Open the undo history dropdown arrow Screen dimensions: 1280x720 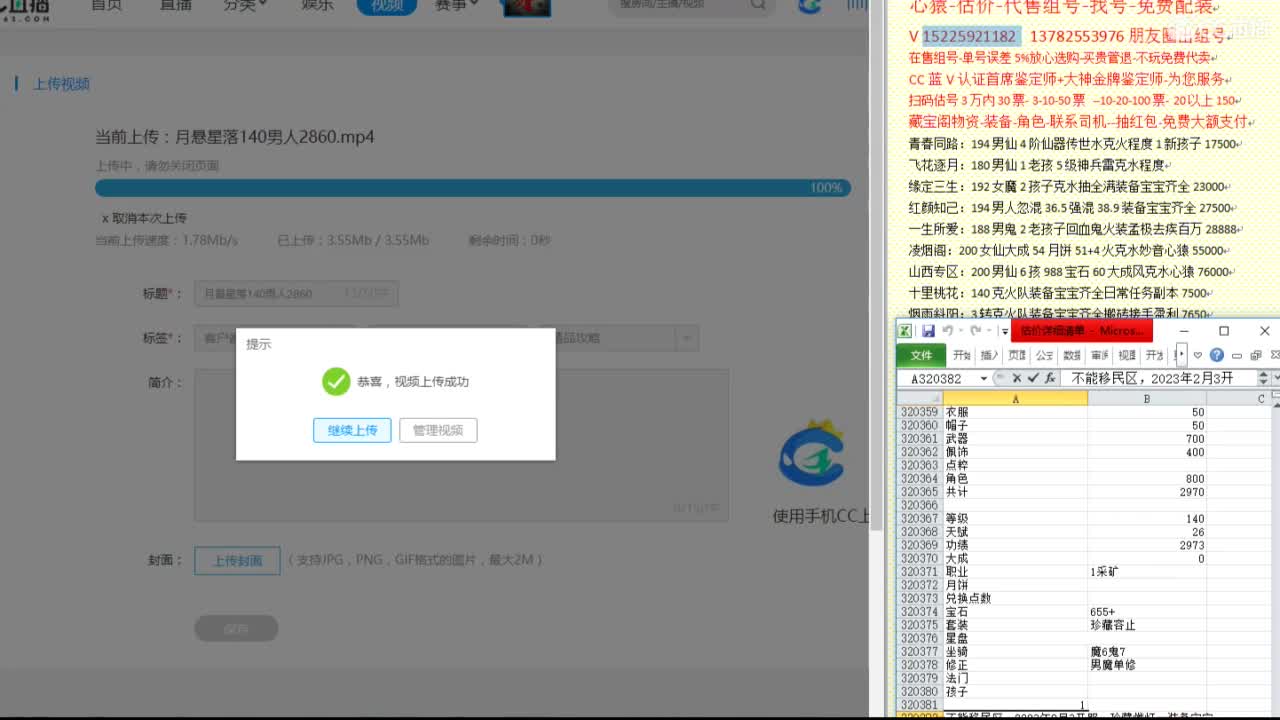(960, 331)
